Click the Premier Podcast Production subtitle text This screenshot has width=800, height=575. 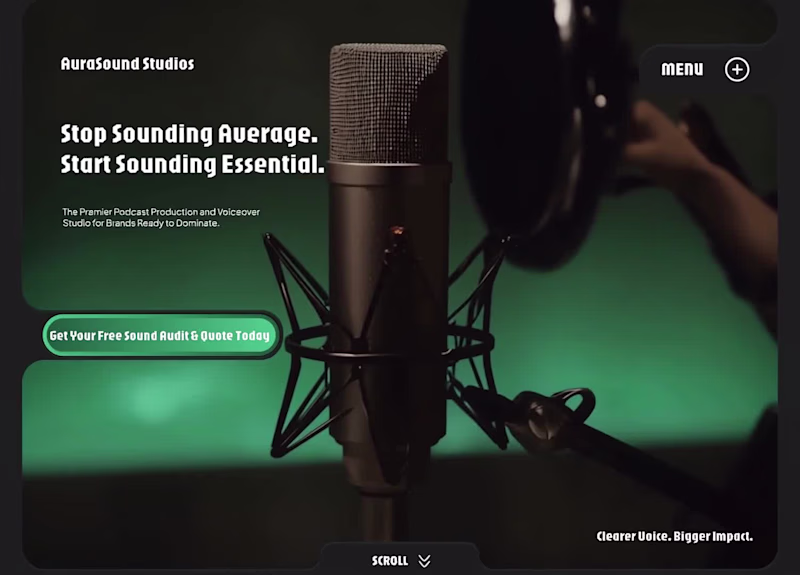coord(161,217)
